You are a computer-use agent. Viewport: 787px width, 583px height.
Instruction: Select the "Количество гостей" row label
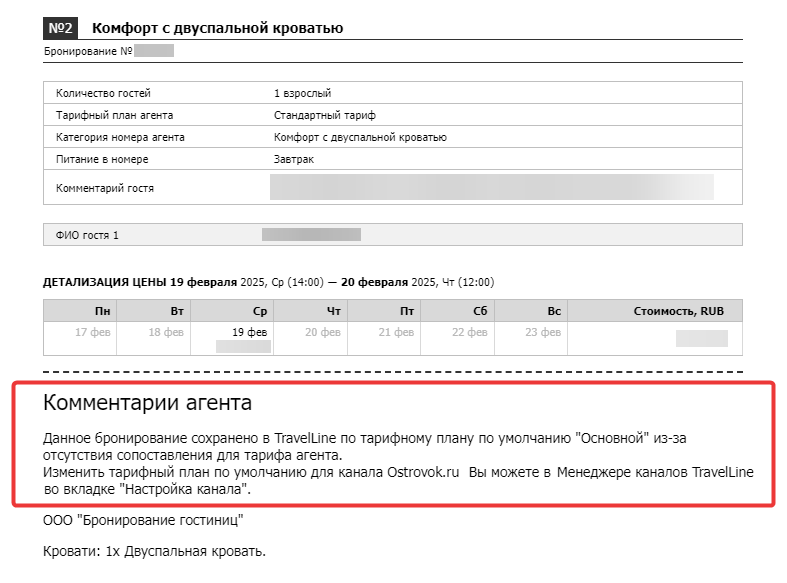[x=103, y=93]
